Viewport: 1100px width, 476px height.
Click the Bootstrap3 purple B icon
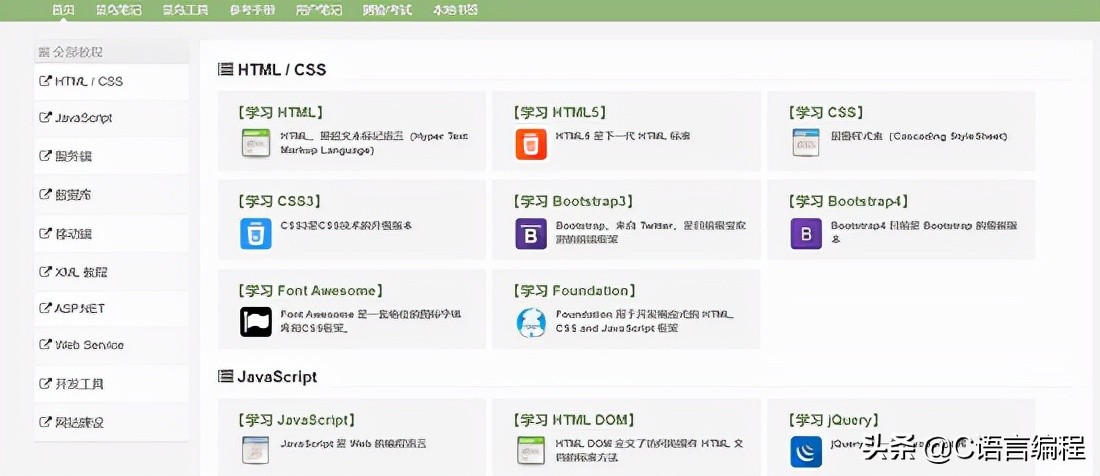click(531, 234)
